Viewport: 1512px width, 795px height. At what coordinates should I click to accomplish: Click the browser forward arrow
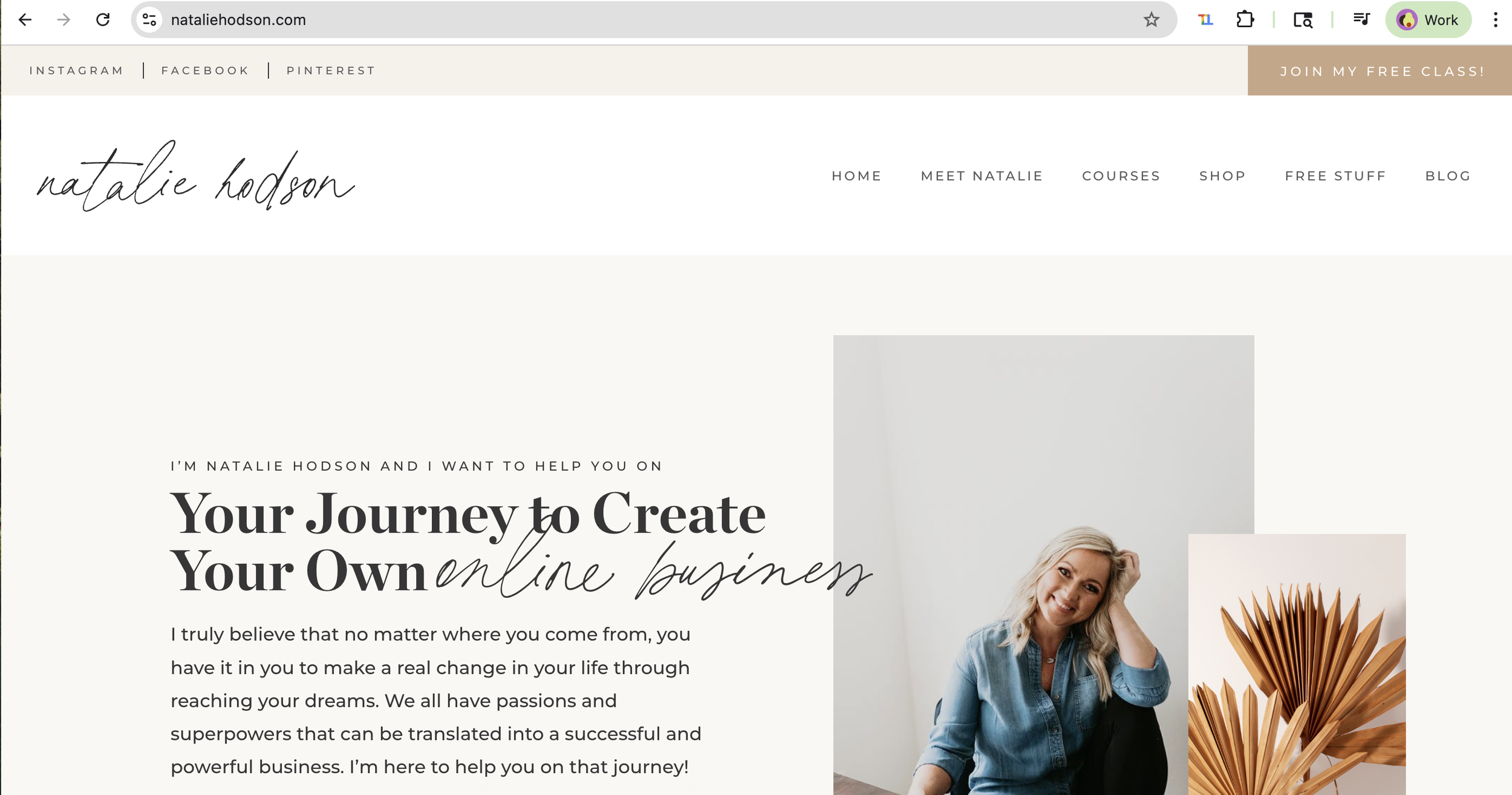64,20
